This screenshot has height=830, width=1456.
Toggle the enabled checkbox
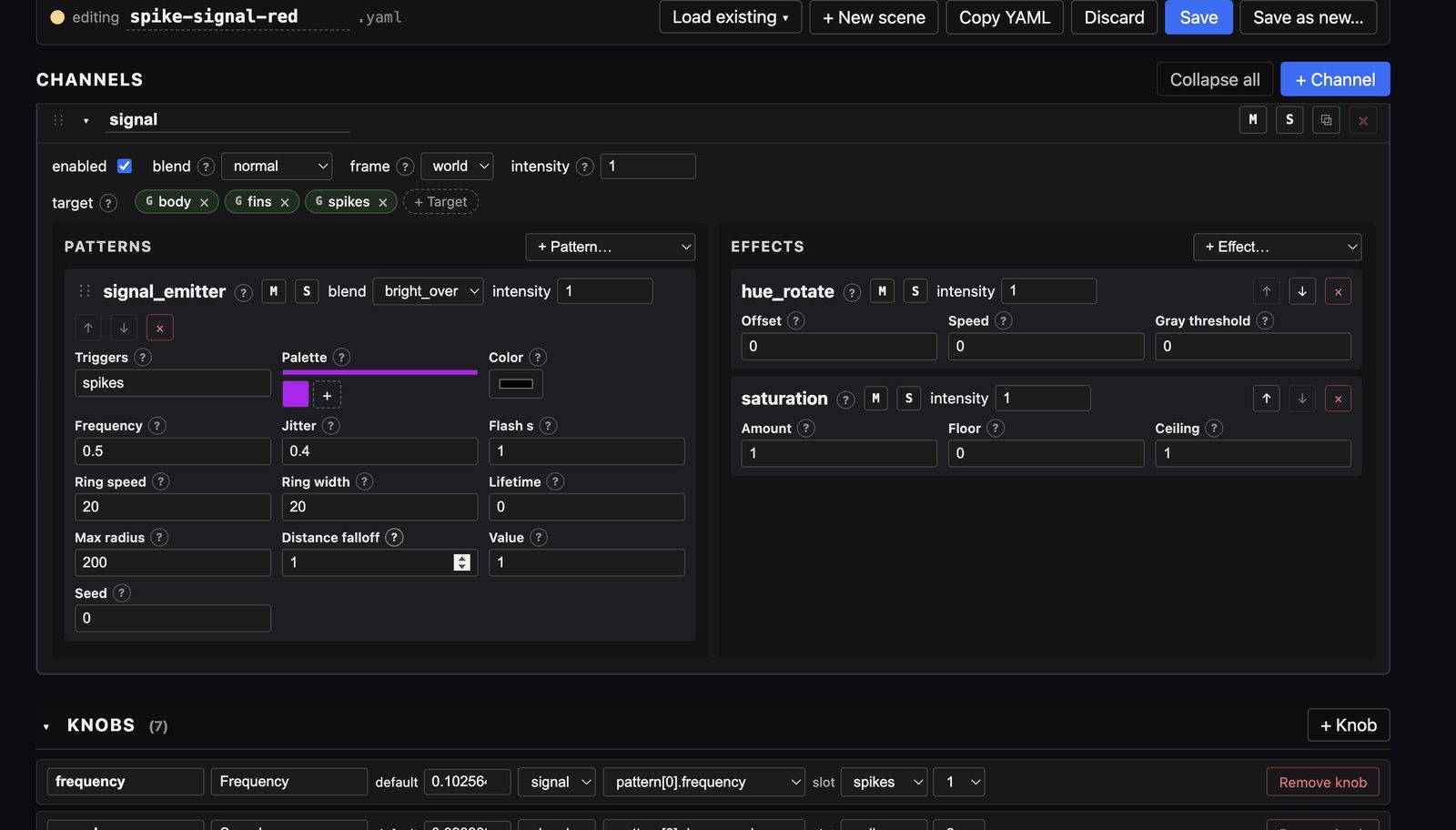[x=125, y=166]
